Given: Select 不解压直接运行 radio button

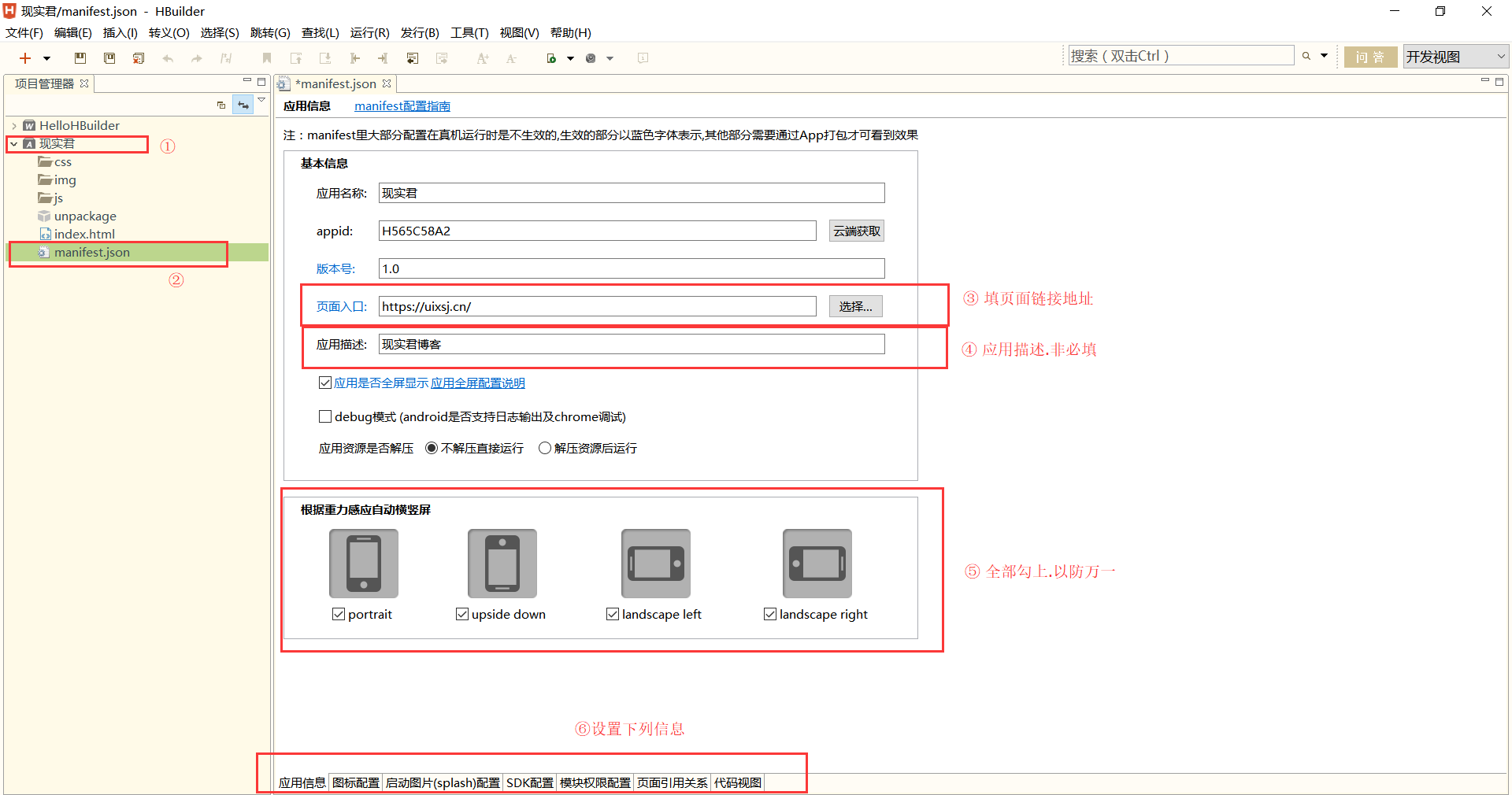Looking at the screenshot, I should pyautogui.click(x=432, y=448).
